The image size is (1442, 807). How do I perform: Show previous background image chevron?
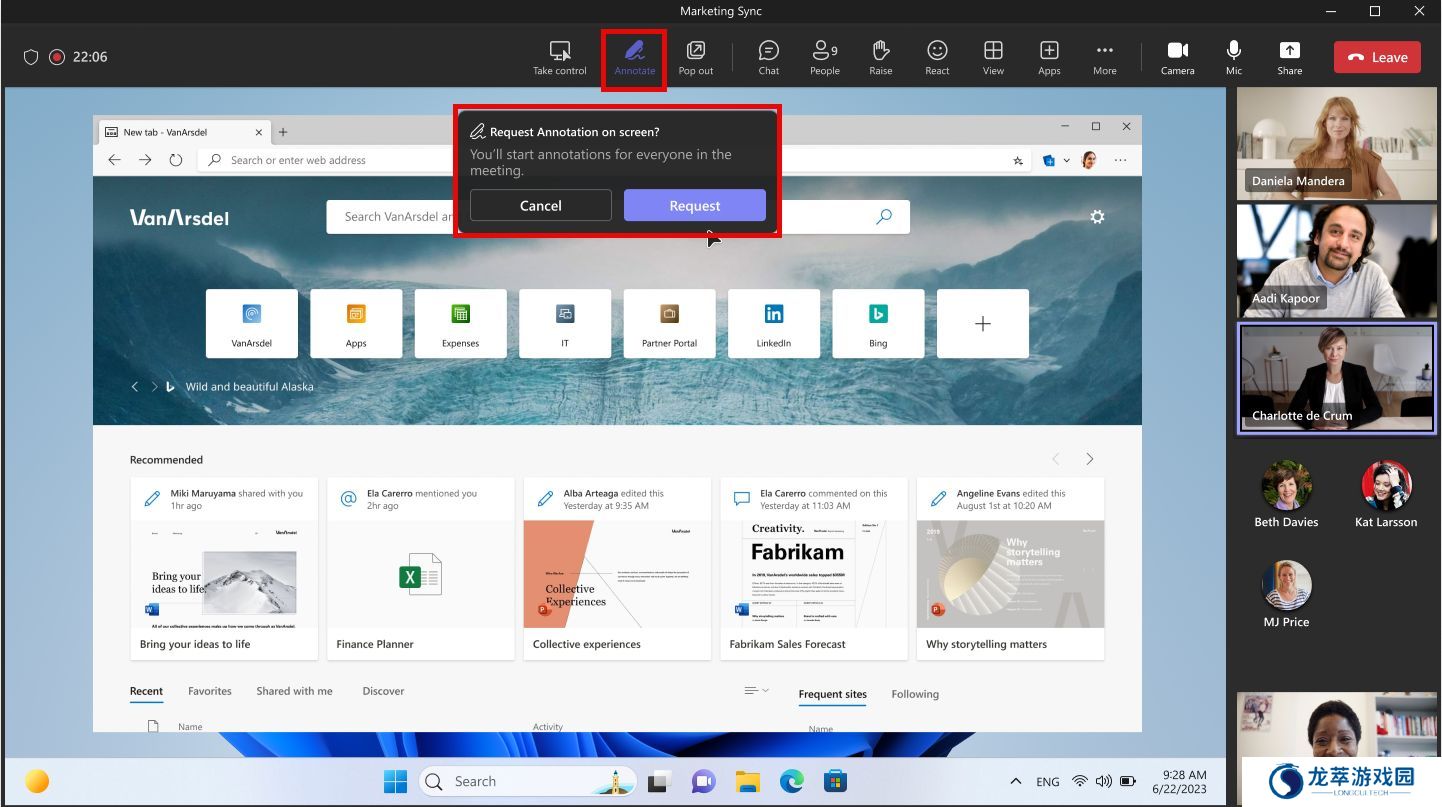coord(135,386)
